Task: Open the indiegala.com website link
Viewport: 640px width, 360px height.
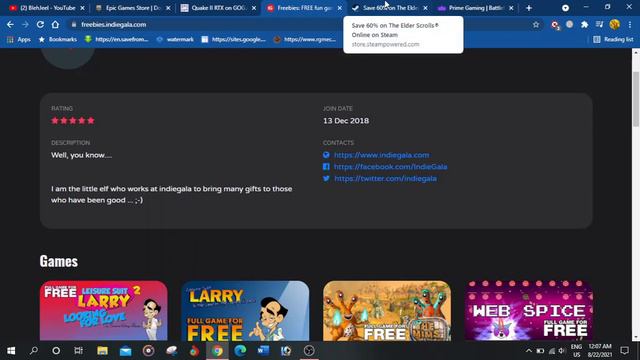Action: coord(381,155)
